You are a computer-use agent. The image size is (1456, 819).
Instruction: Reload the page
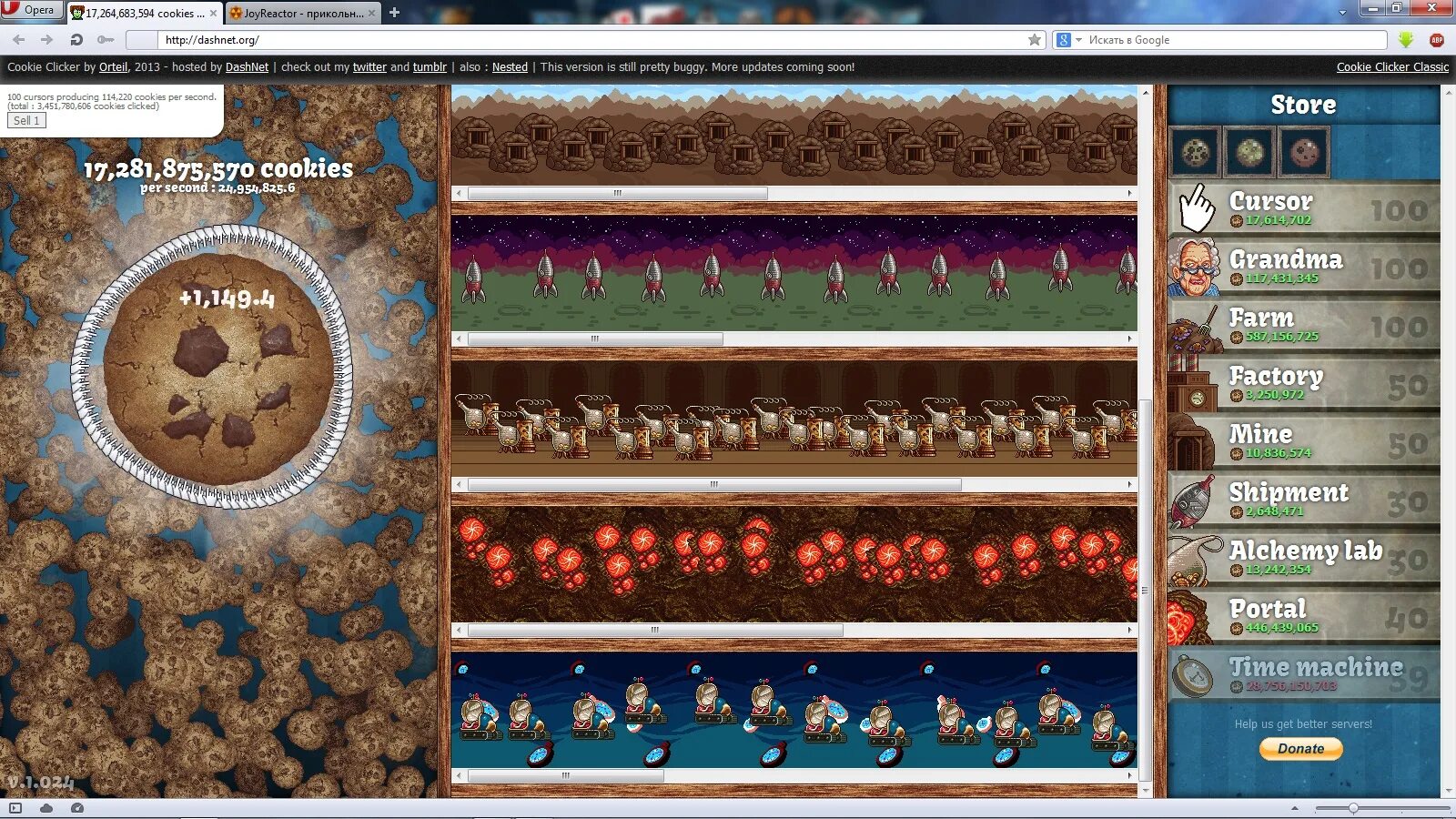click(76, 40)
